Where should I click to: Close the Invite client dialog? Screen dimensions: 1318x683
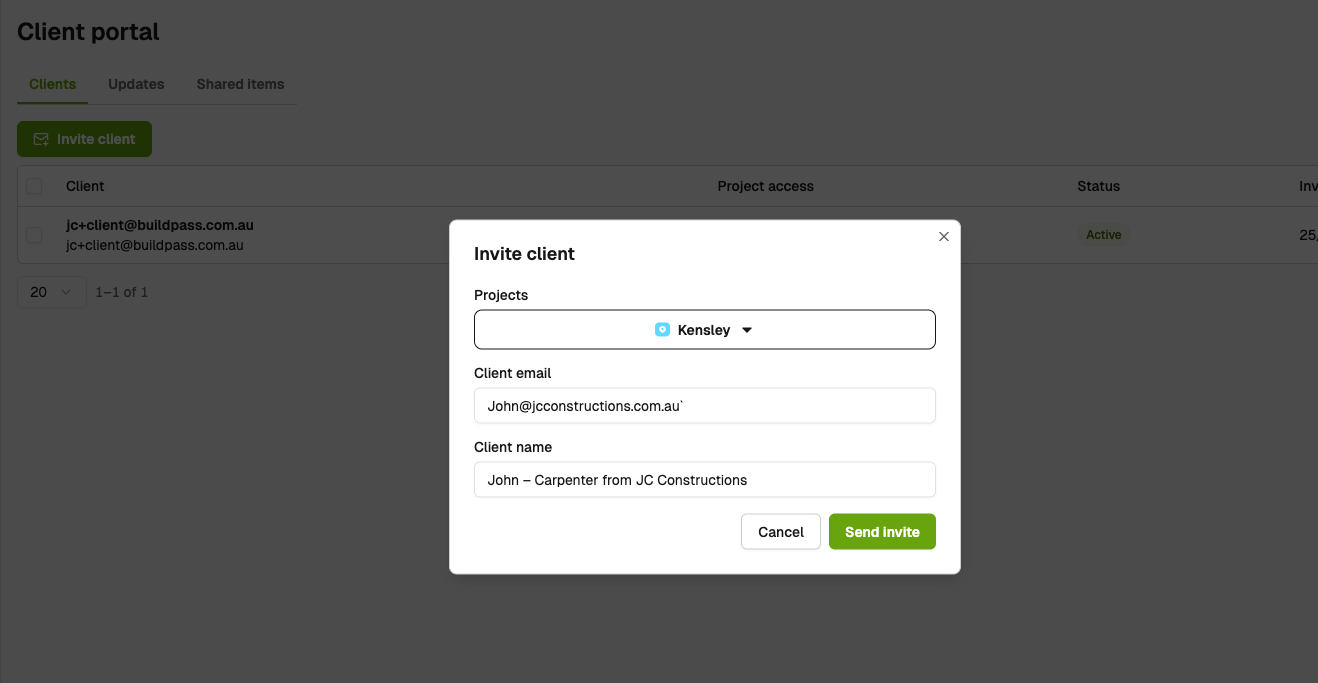943,237
